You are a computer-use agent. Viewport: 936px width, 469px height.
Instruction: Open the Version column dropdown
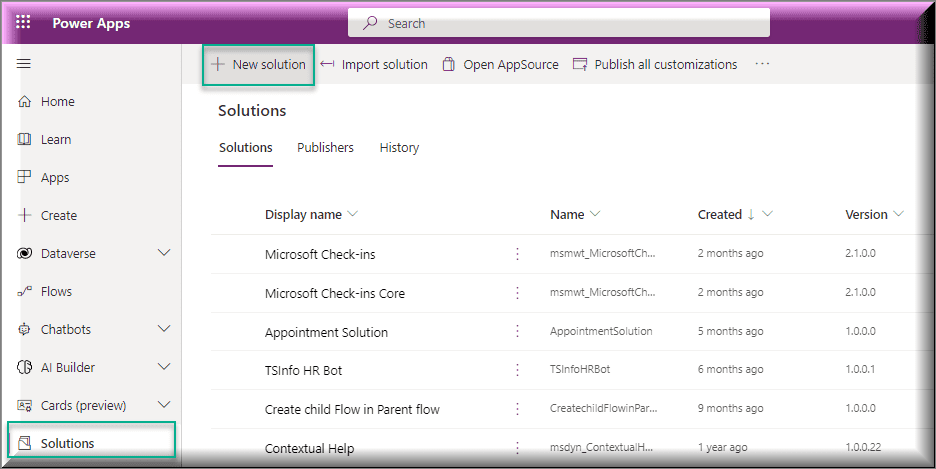click(898, 214)
